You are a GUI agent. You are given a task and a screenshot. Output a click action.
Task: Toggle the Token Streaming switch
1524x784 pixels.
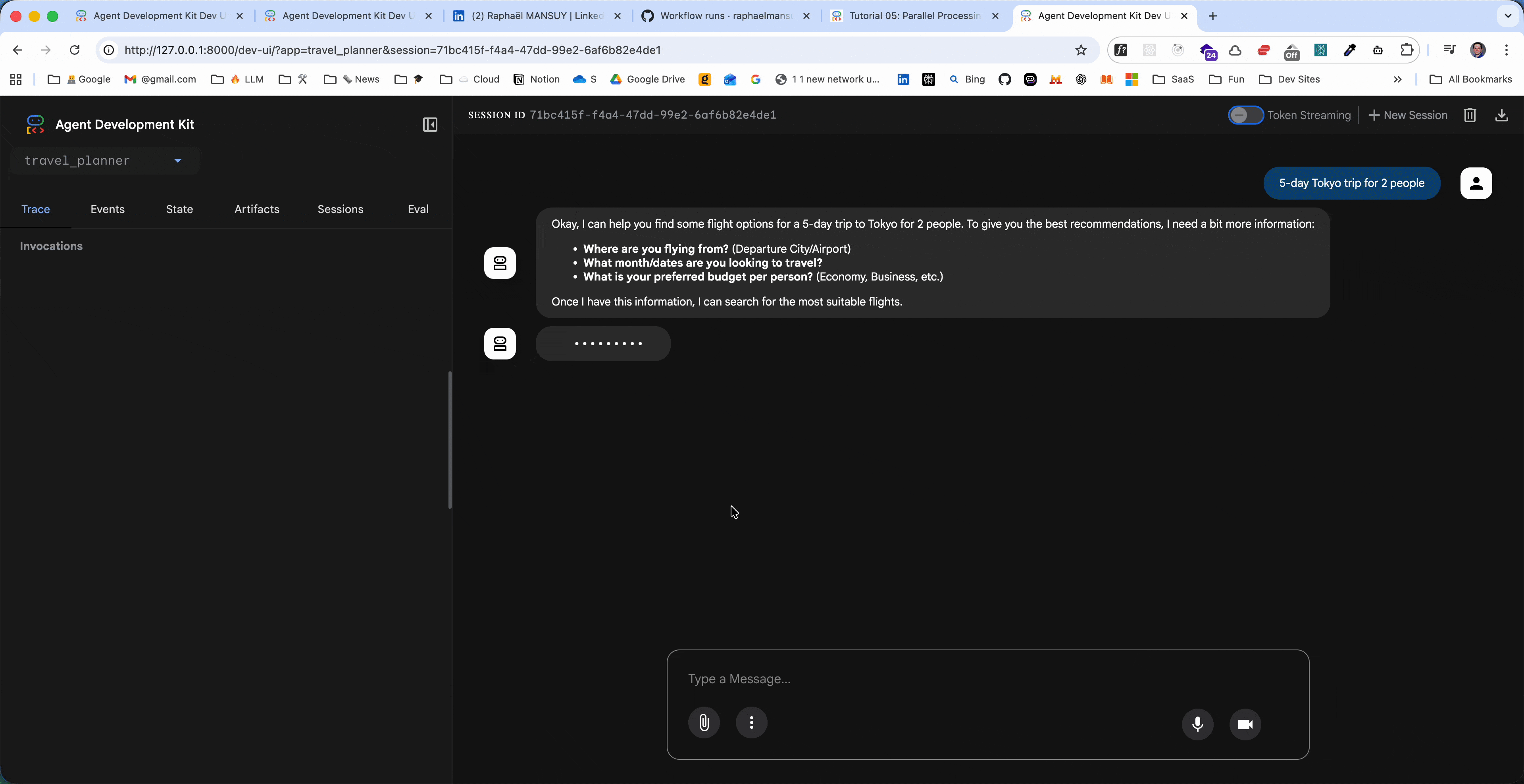tap(1245, 115)
